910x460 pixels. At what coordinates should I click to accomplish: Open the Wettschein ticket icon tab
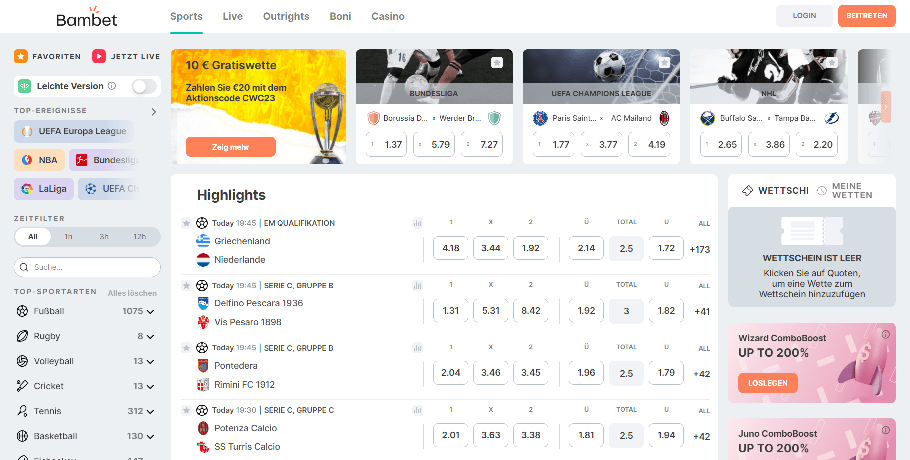(x=748, y=190)
